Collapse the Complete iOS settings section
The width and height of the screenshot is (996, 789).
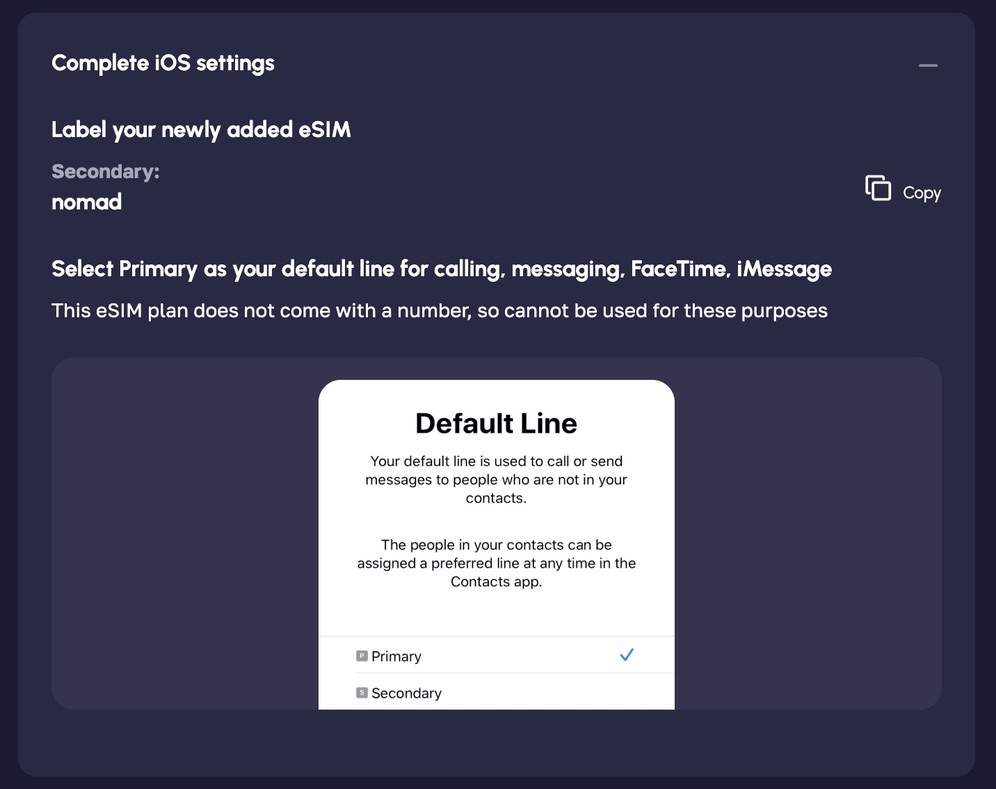[928, 66]
